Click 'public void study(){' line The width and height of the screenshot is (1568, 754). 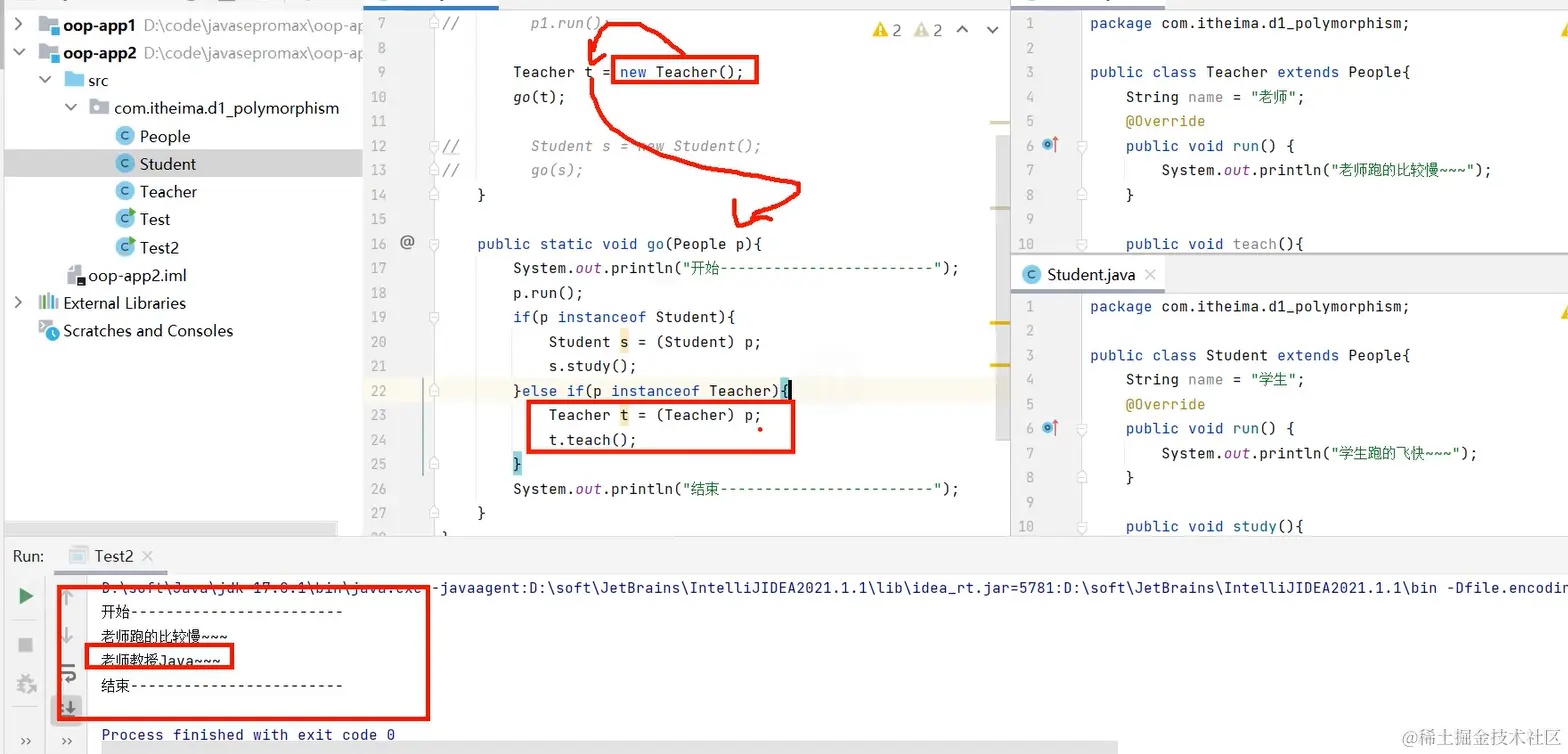[1215, 527]
